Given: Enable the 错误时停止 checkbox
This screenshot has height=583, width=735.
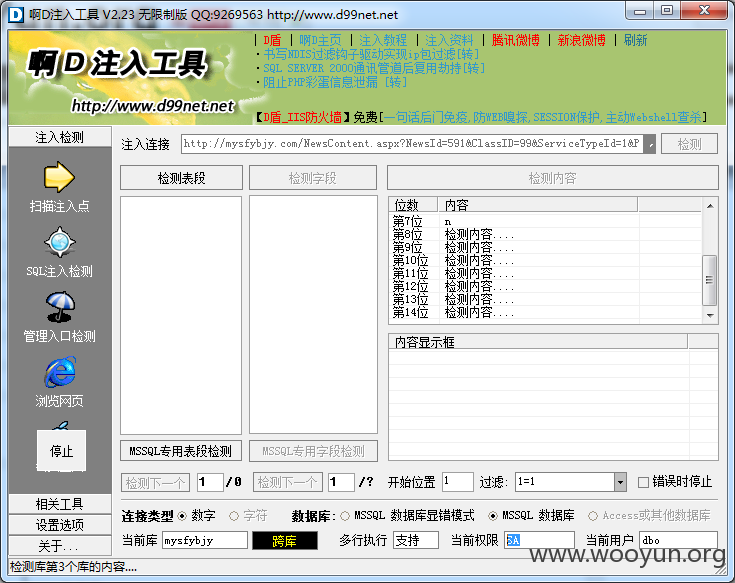Looking at the screenshot, I should tap(644, 482).
